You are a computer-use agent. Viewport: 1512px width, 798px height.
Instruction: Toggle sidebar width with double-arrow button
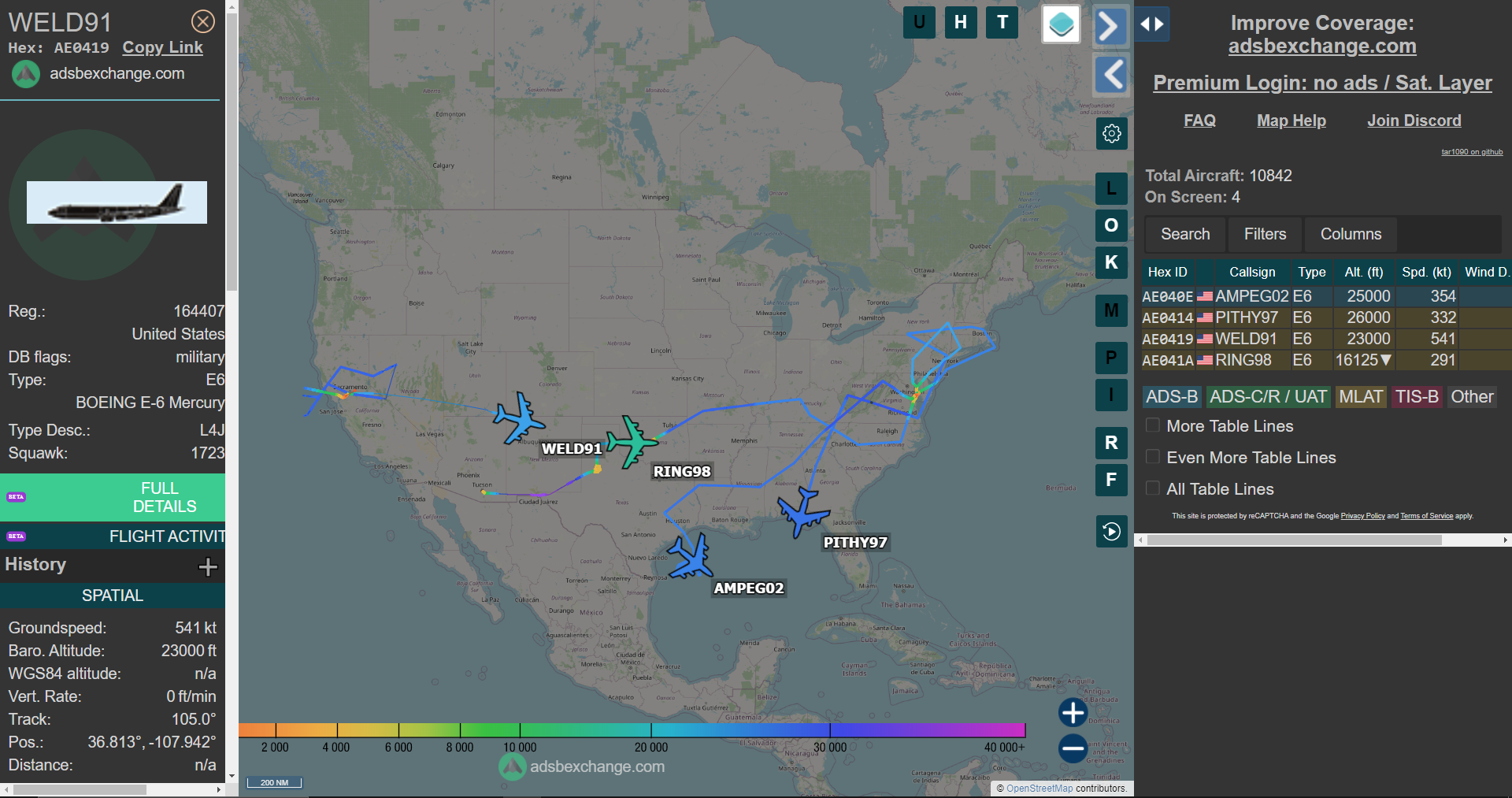pos(1152,24)
